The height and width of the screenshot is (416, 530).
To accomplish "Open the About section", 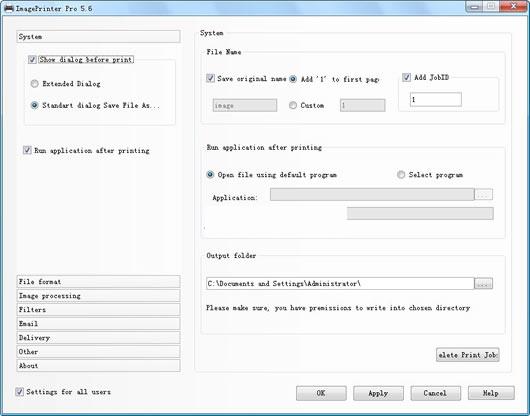I will pos(98,366).
